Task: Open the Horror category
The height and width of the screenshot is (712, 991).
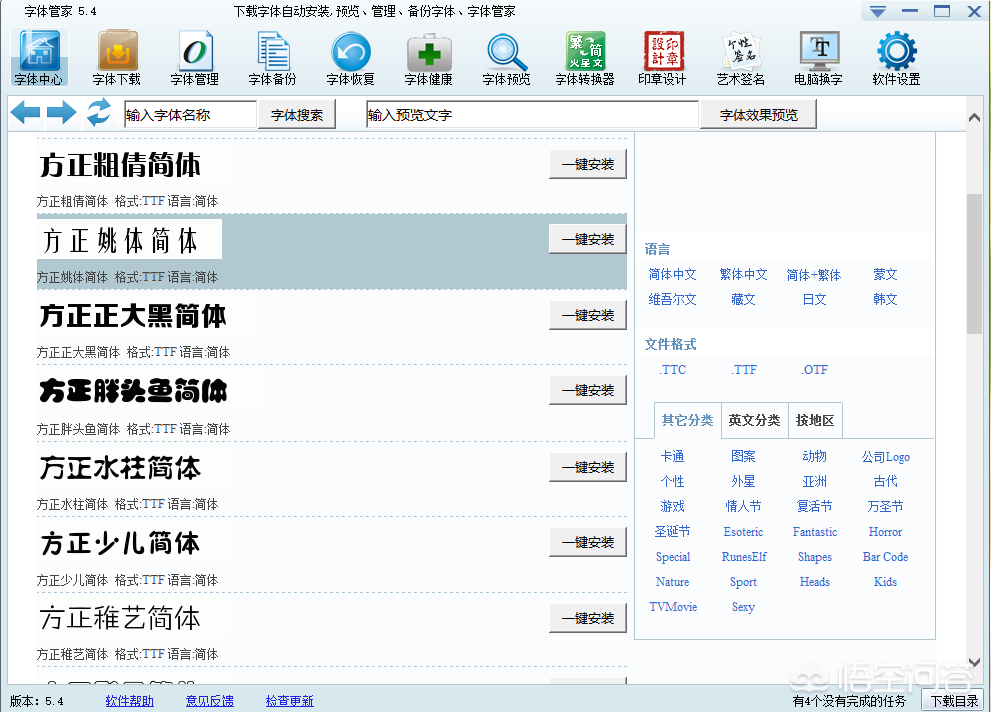Action: coord(885,532)
